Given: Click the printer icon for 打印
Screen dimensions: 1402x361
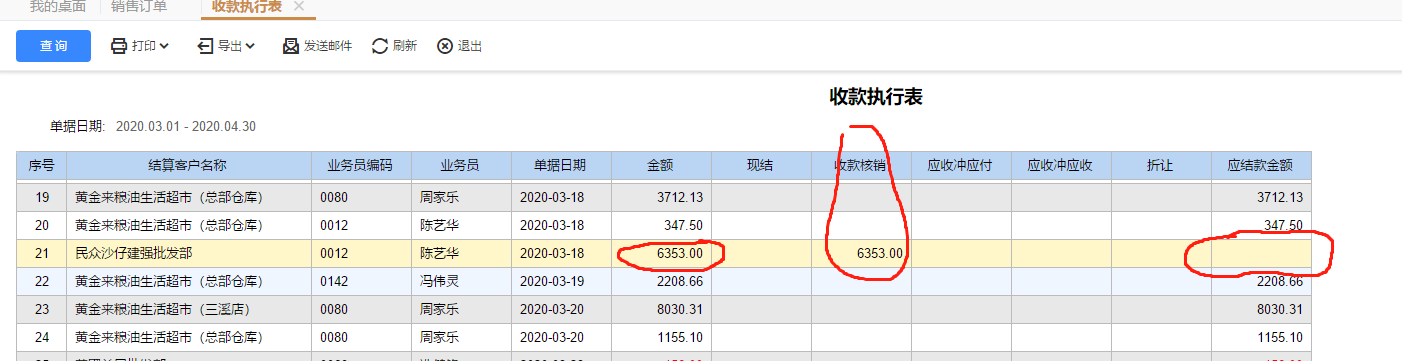Looking at the screenshot, I should pyautogui.click(x=119, y=46).
